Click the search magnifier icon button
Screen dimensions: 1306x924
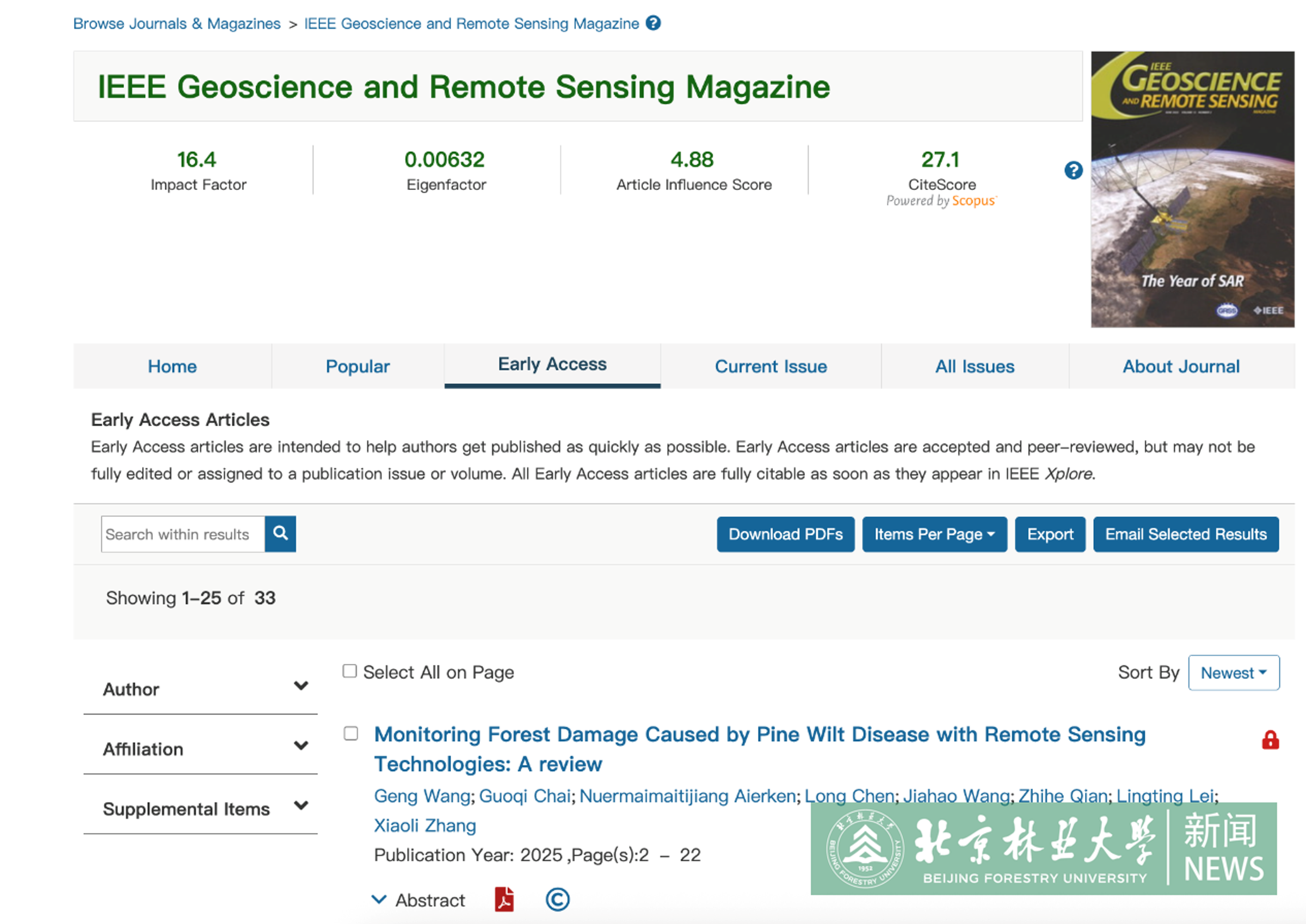280,534
